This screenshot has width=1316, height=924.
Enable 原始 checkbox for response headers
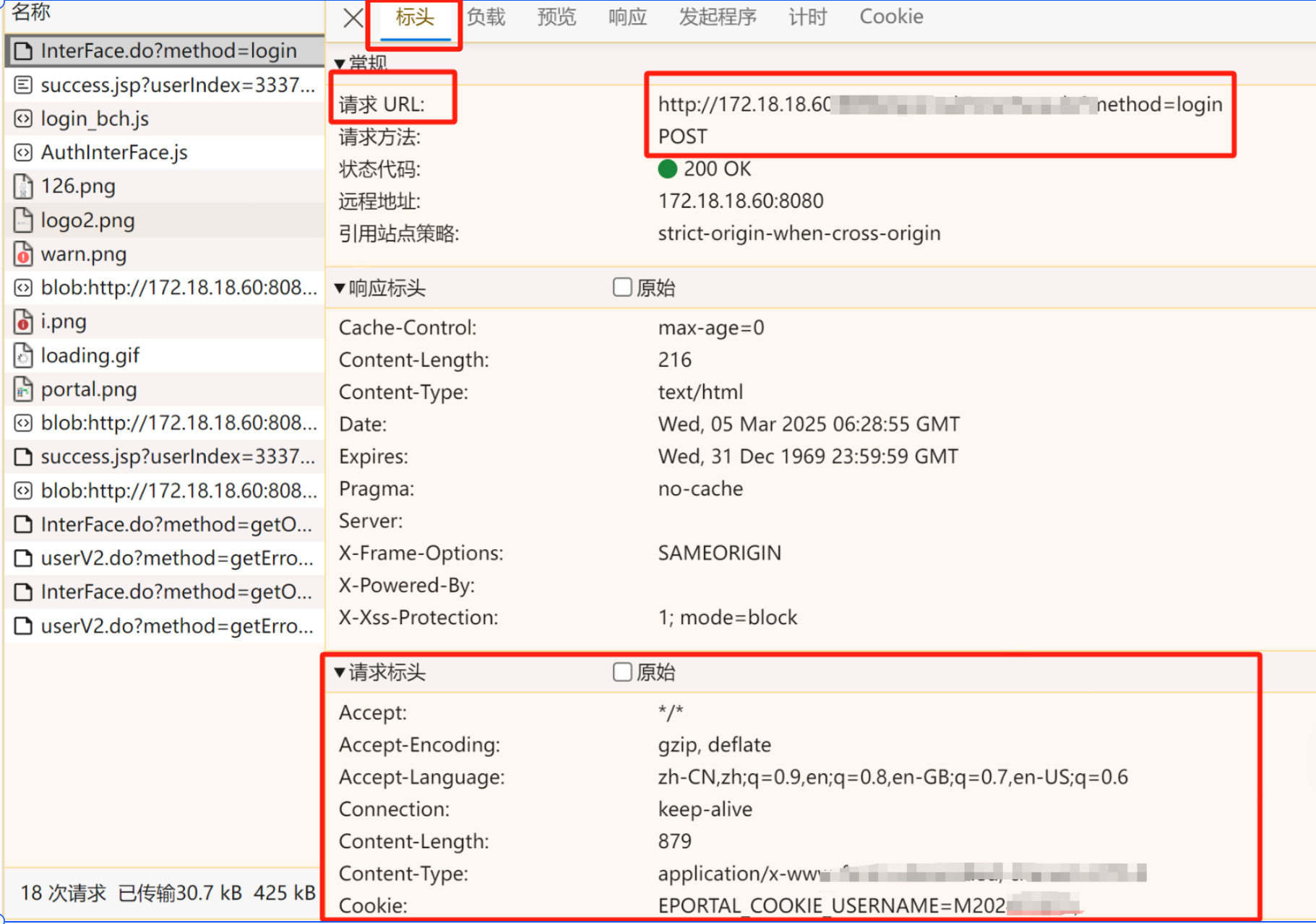pos(622,288)
